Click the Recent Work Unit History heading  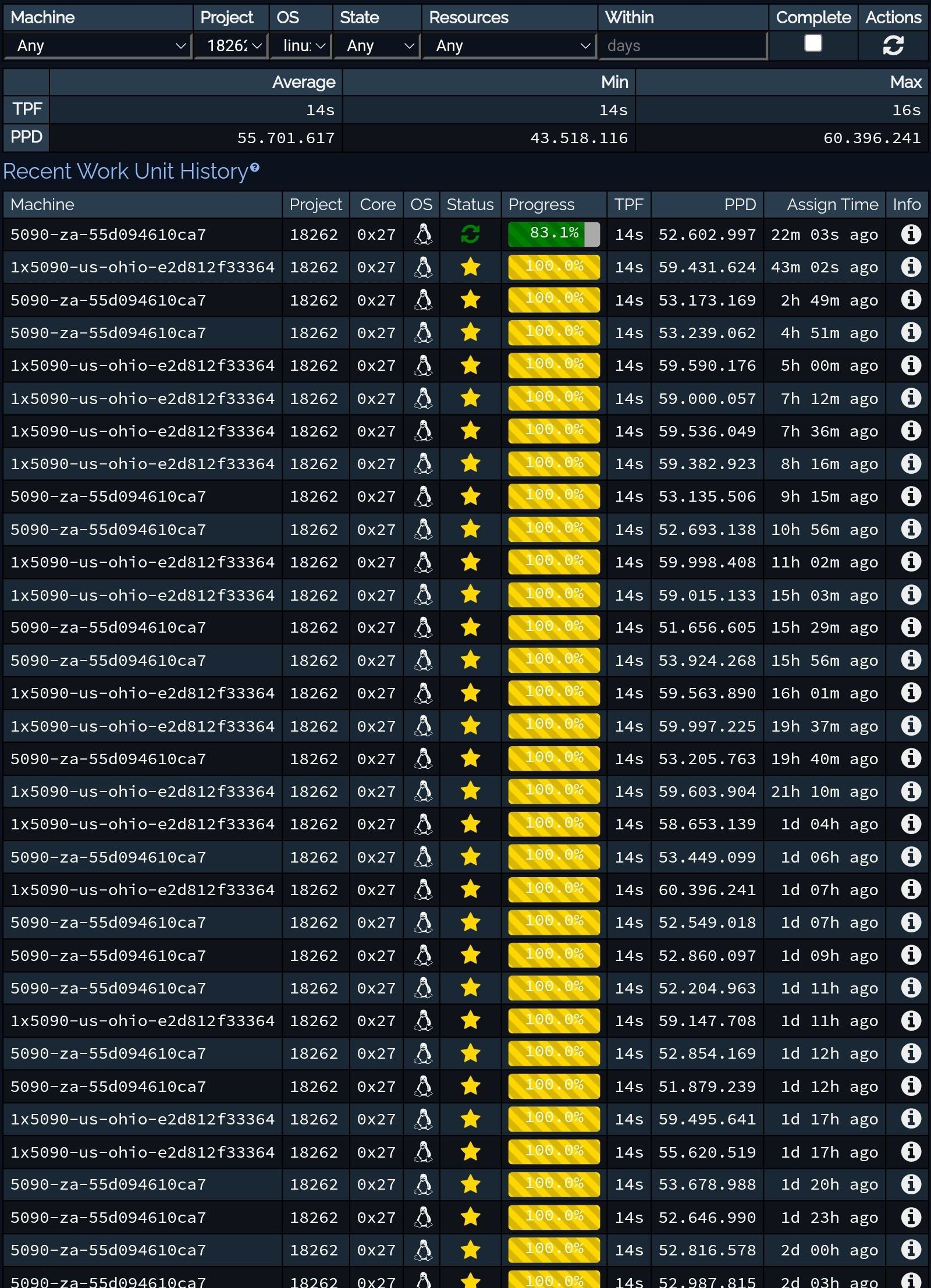[126, 171]
